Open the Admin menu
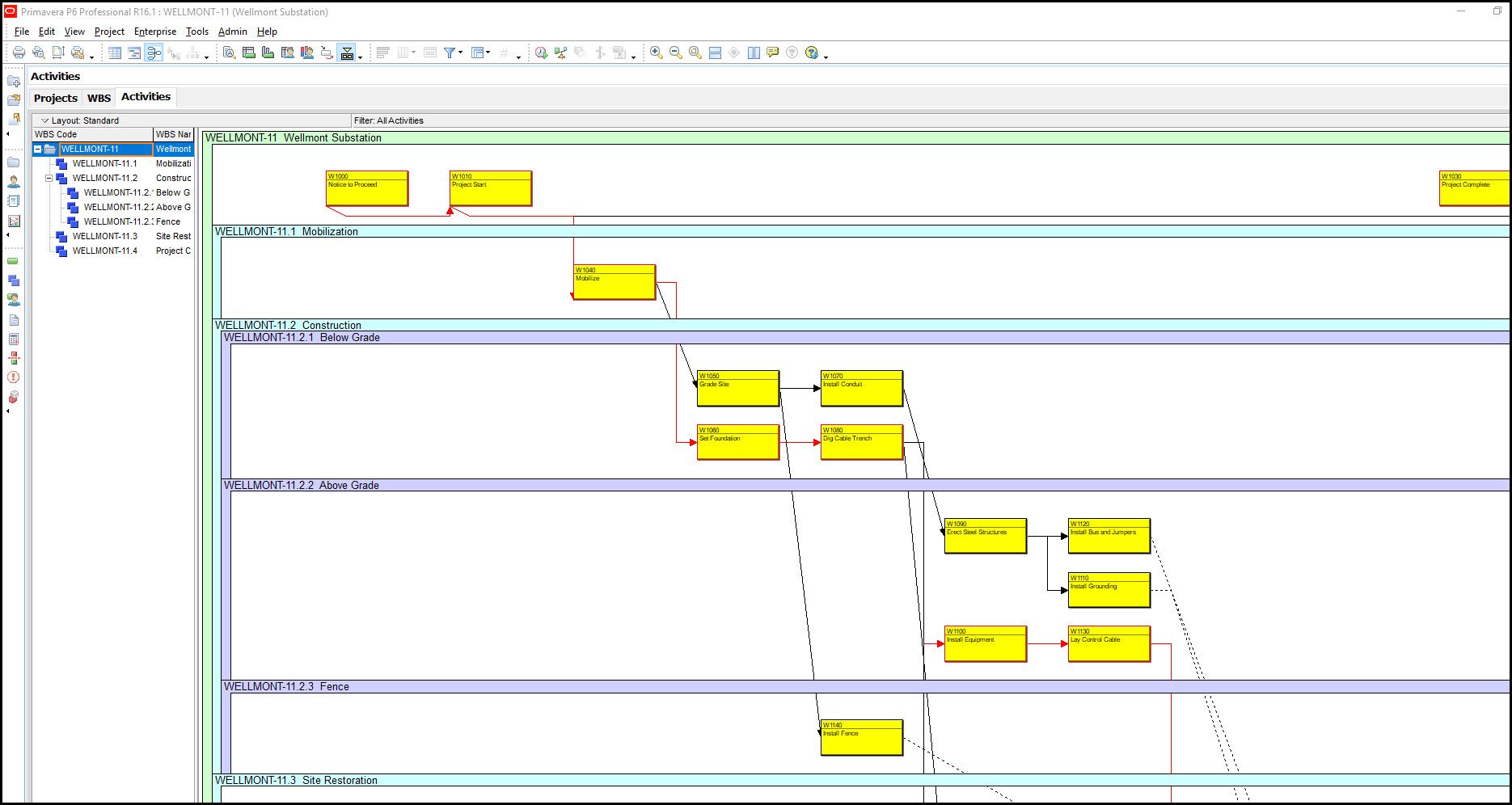Screen dimensions: 1512x805 tap(233, 32)
